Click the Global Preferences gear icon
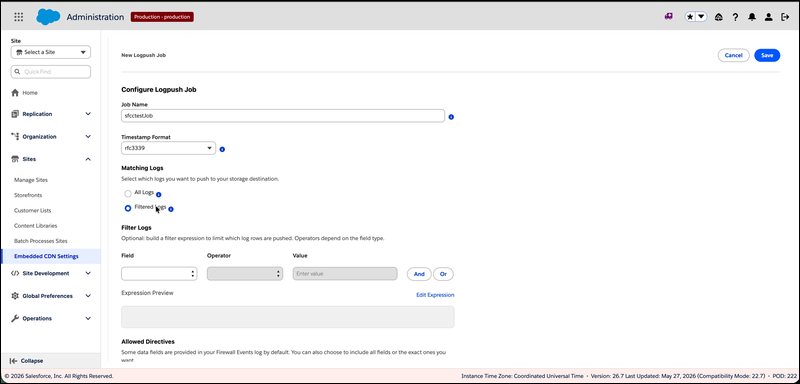Screen dimensions: 800x384 (15, 296)
